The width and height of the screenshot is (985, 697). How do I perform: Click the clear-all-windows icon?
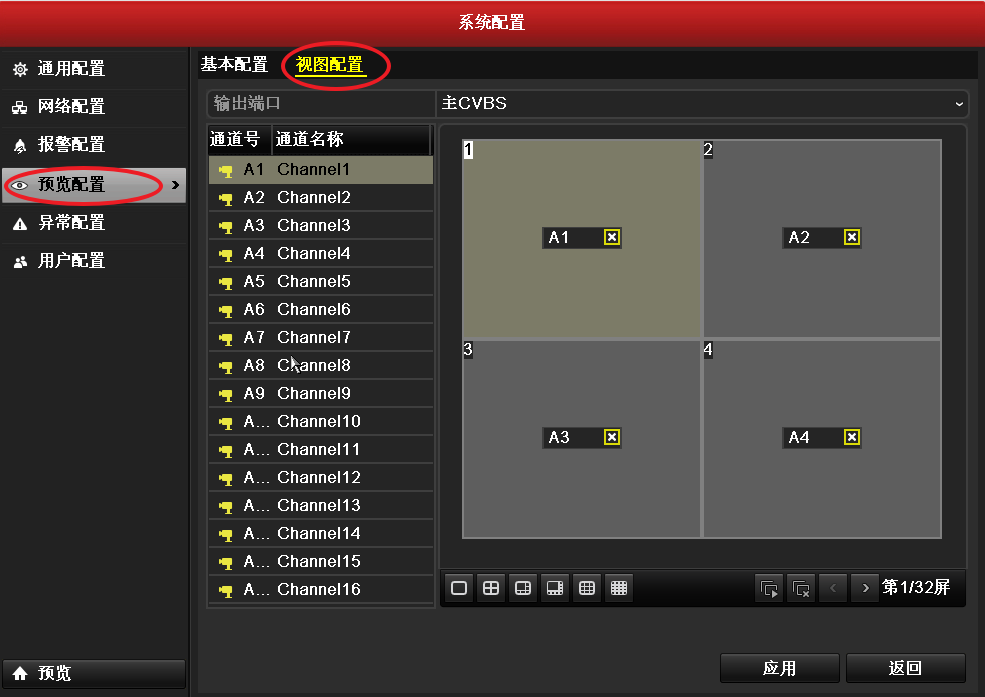(801, 588)
